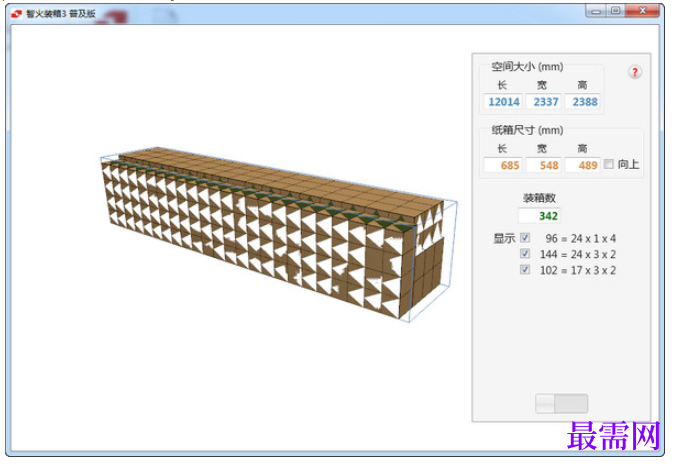Uncheck the 102 = 17 x 3 x 2 display checkbox
This screenshot has width=679, height=467.
click(x=525, y=270)
